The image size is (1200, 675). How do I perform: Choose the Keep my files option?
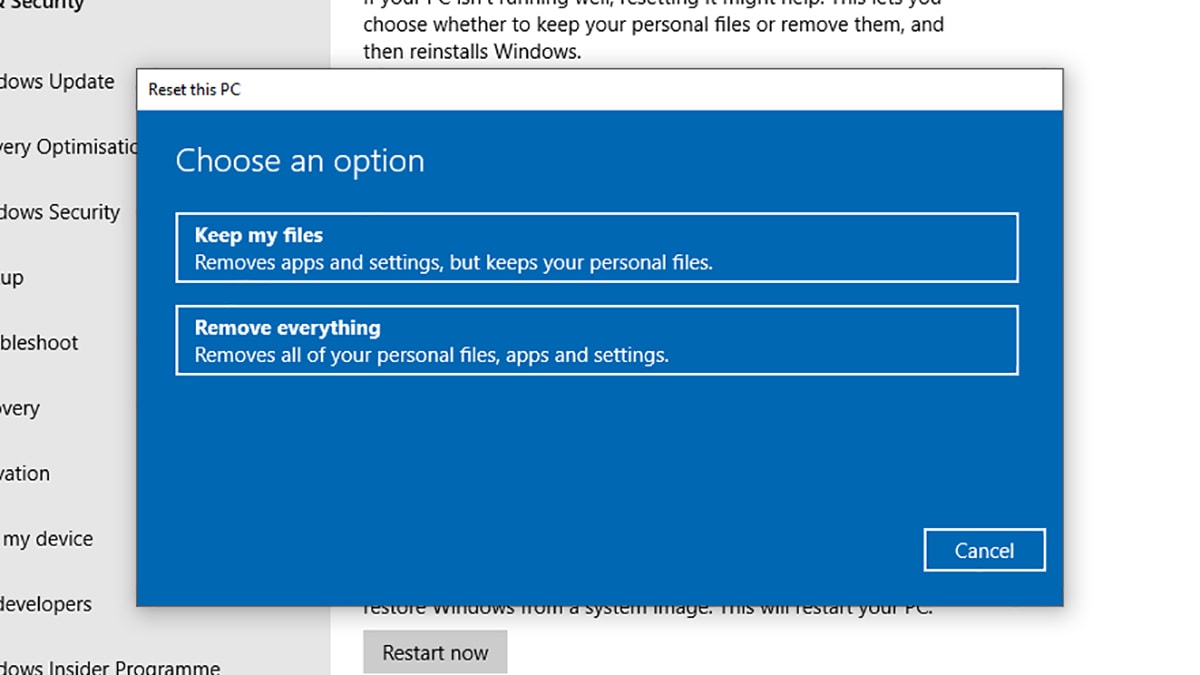click(596, 248)
